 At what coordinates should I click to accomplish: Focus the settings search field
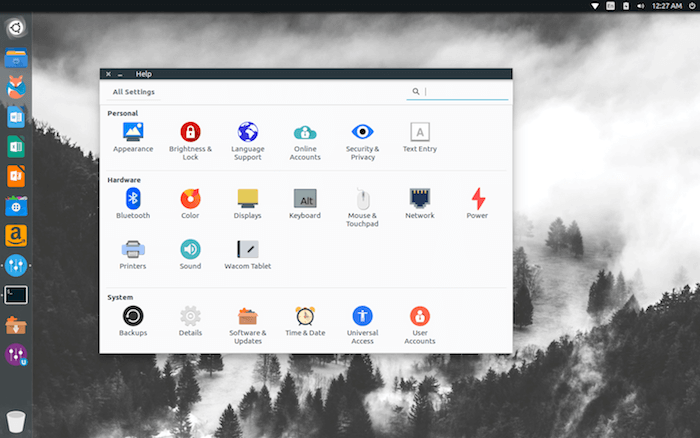tap(457, 92)
